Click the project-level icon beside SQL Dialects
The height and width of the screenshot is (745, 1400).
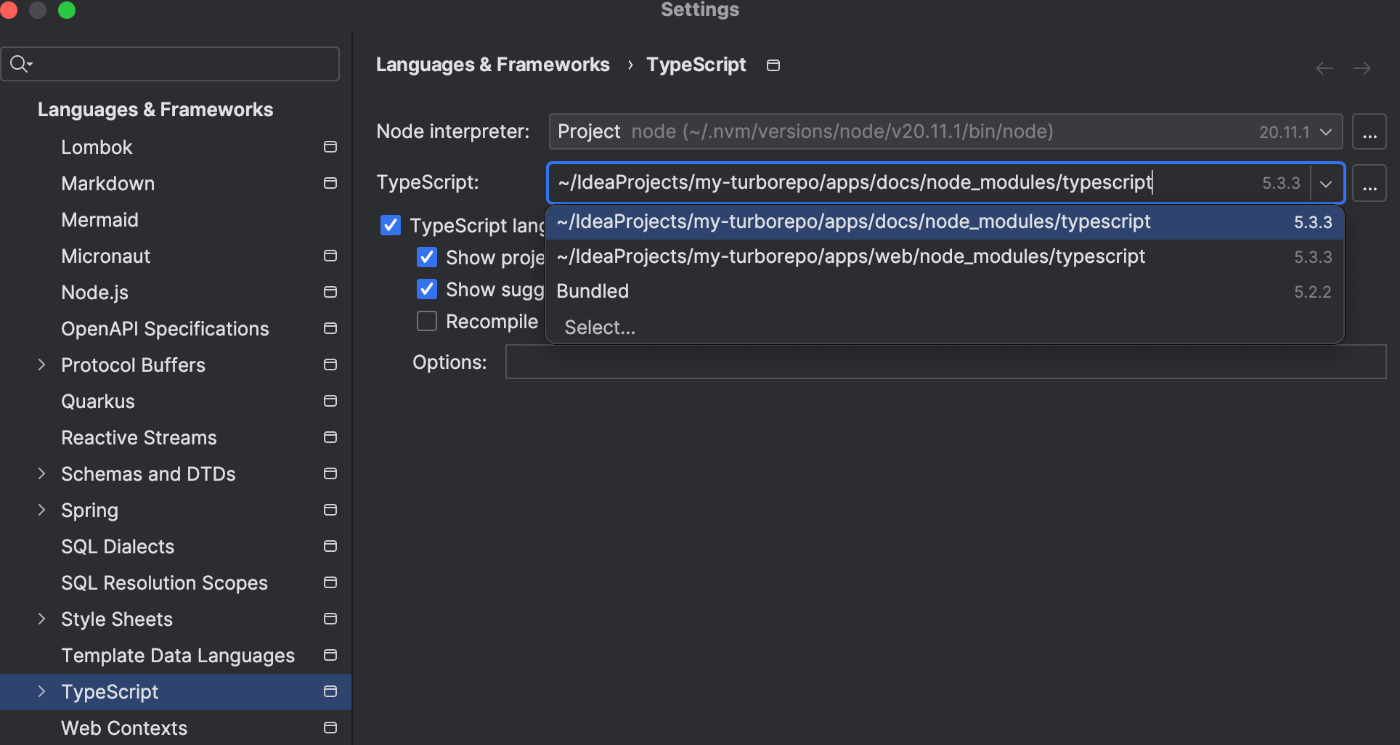(x=330, y=546)
